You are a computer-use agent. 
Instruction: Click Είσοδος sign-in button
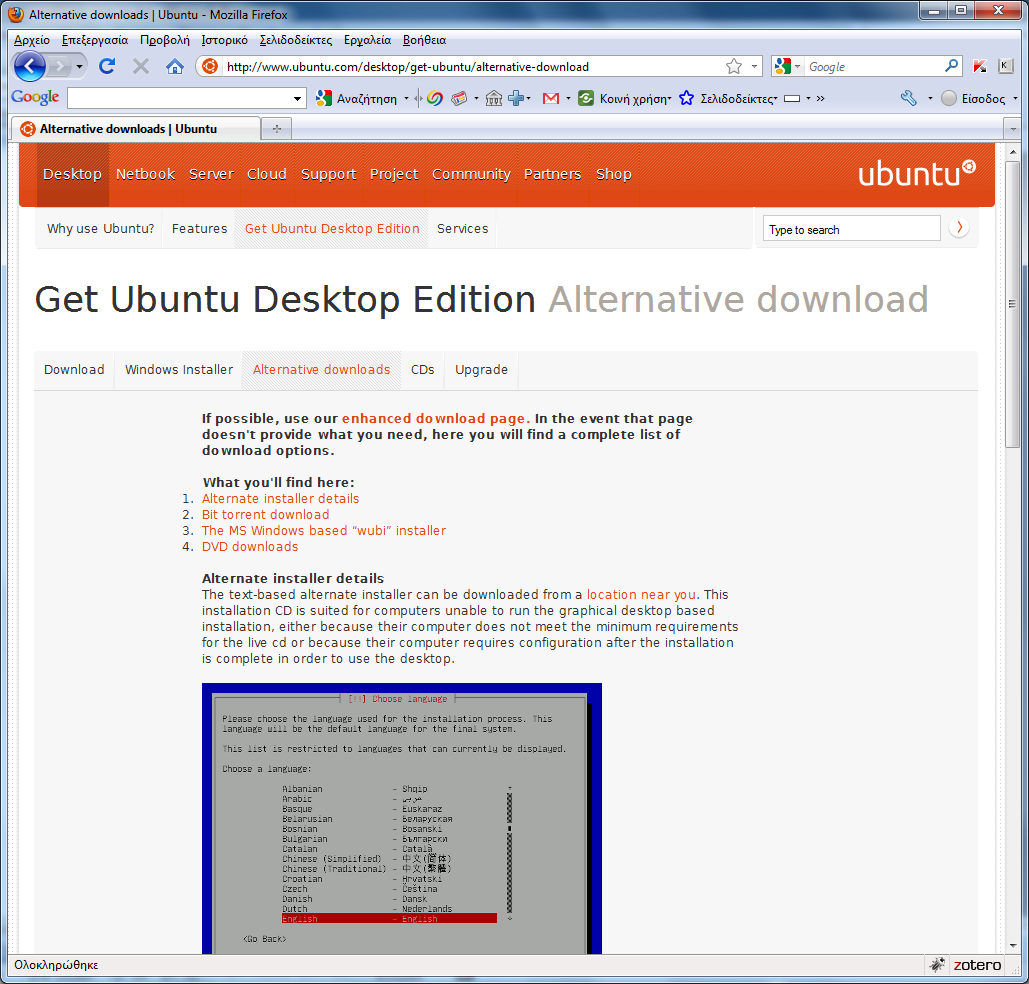[973, 98]
